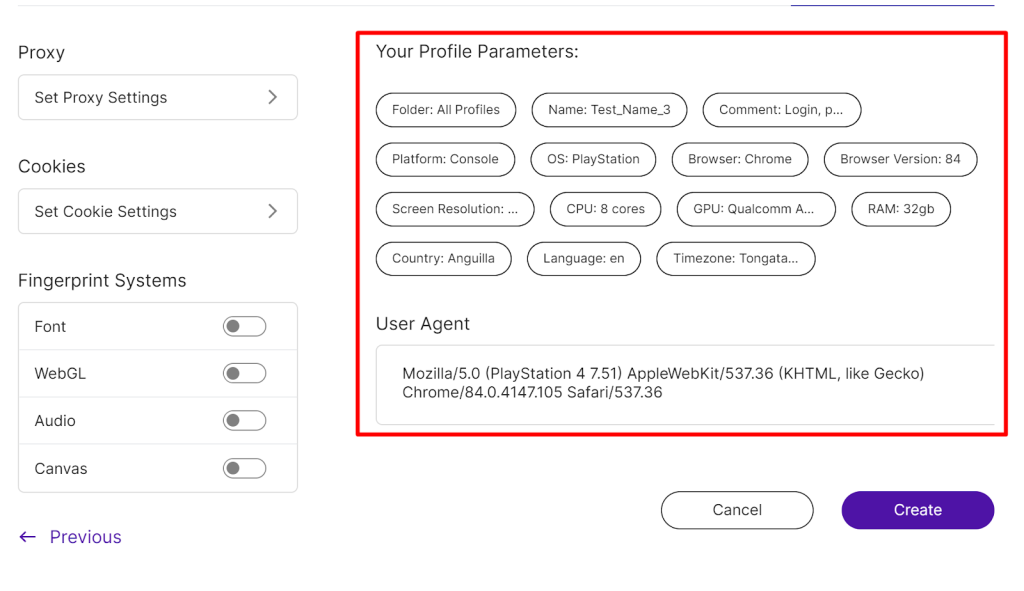Select the Name: Test_Name_3 chip
1024x591 pixels.
tap(609, 110)
